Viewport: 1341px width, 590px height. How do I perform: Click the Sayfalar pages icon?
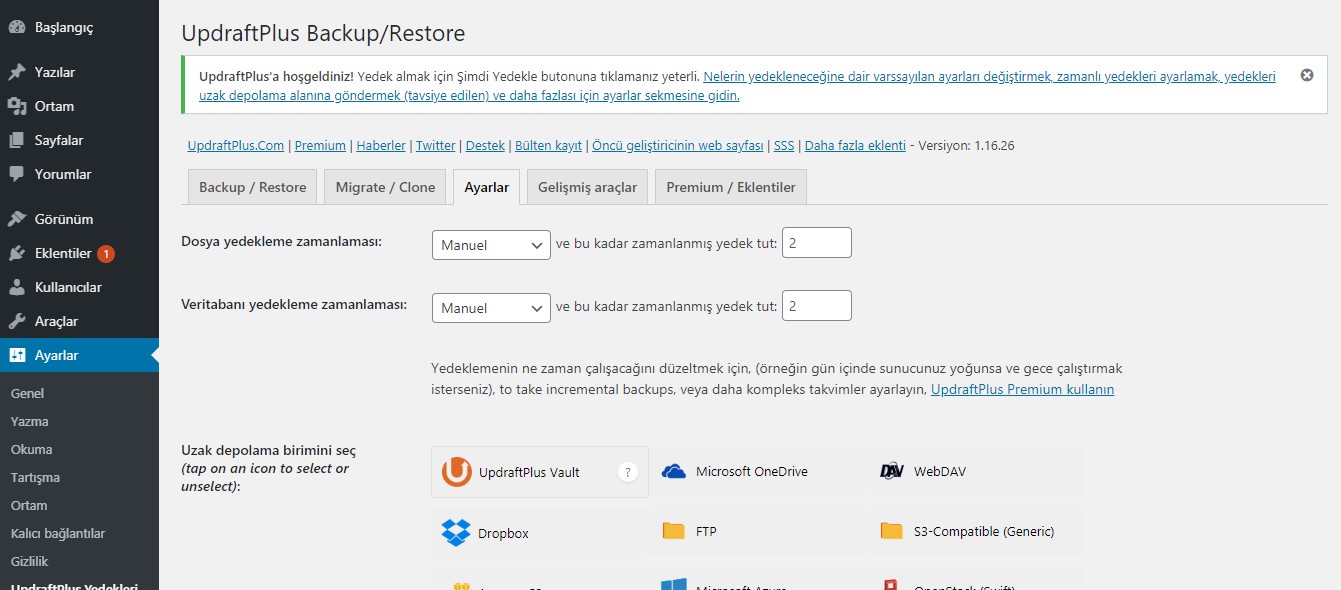coord(17,140)
